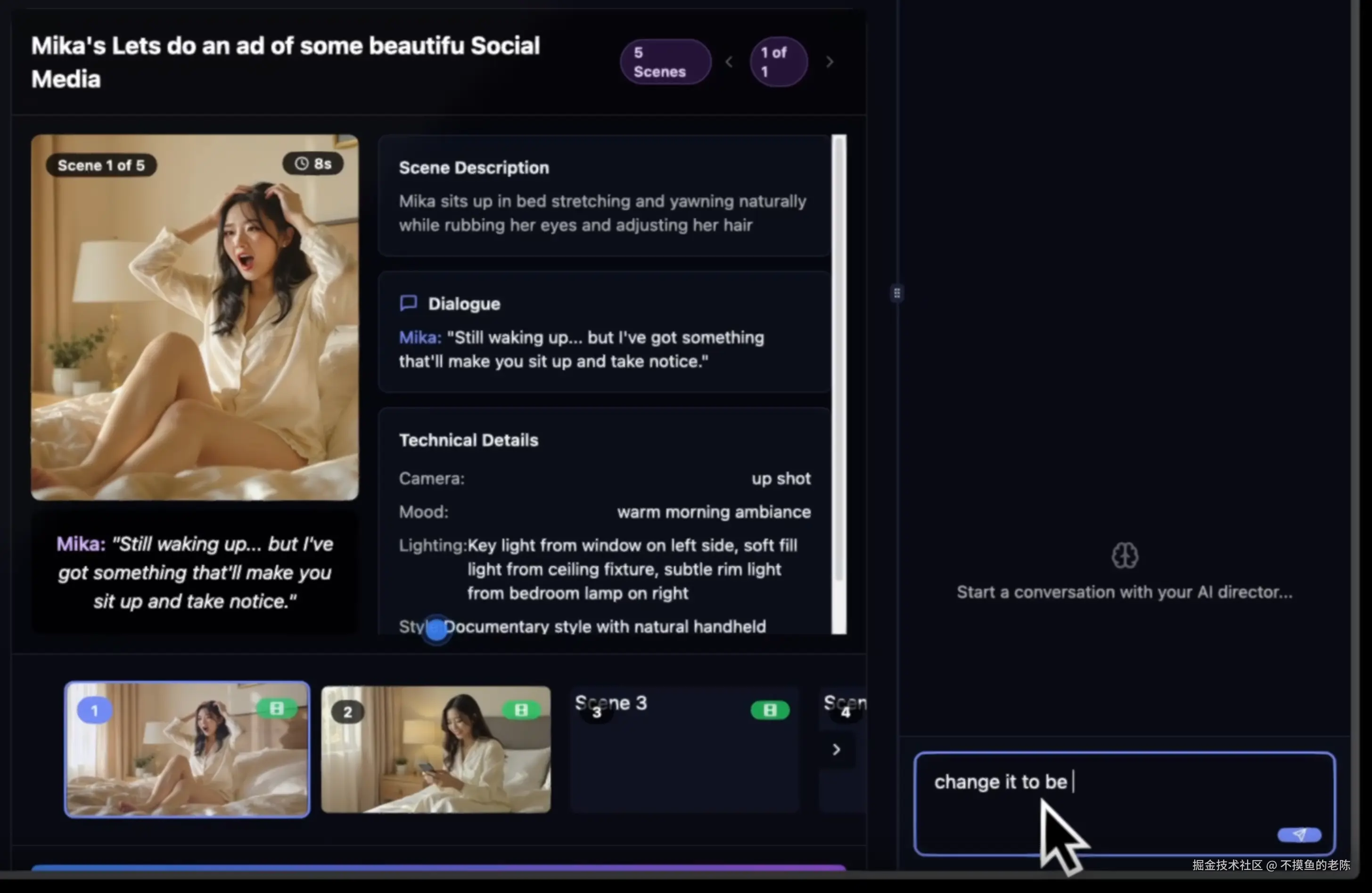Click the panel resize grip handle
Viewport: 1372px width, 893px height.
click(x=896, y=293)
